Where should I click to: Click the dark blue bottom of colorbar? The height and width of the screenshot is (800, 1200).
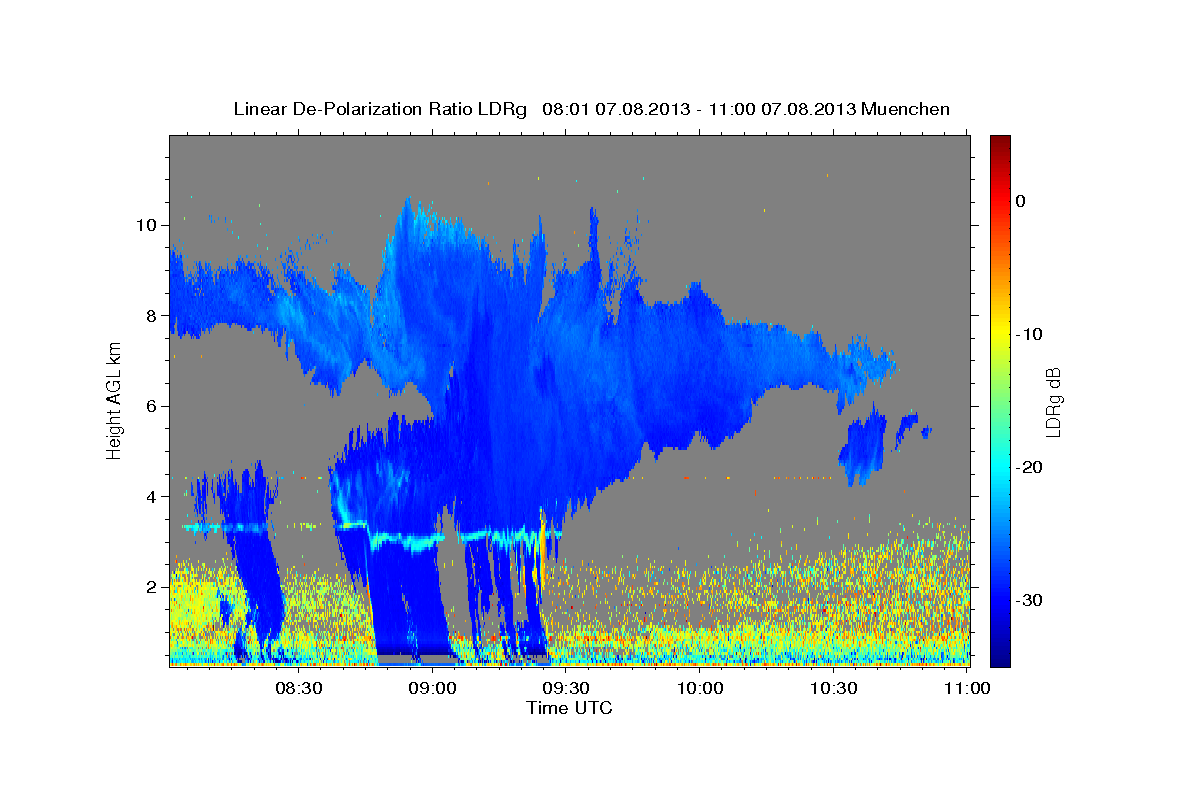(1000, 655)
